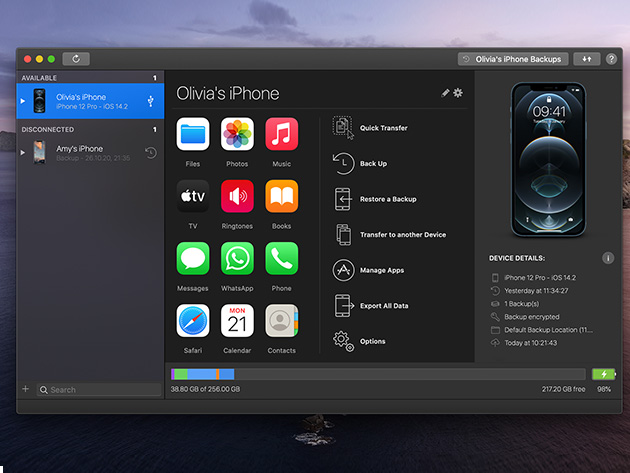Choose Restore a Backup
The image size is (630, 473).
coord(374,199)
